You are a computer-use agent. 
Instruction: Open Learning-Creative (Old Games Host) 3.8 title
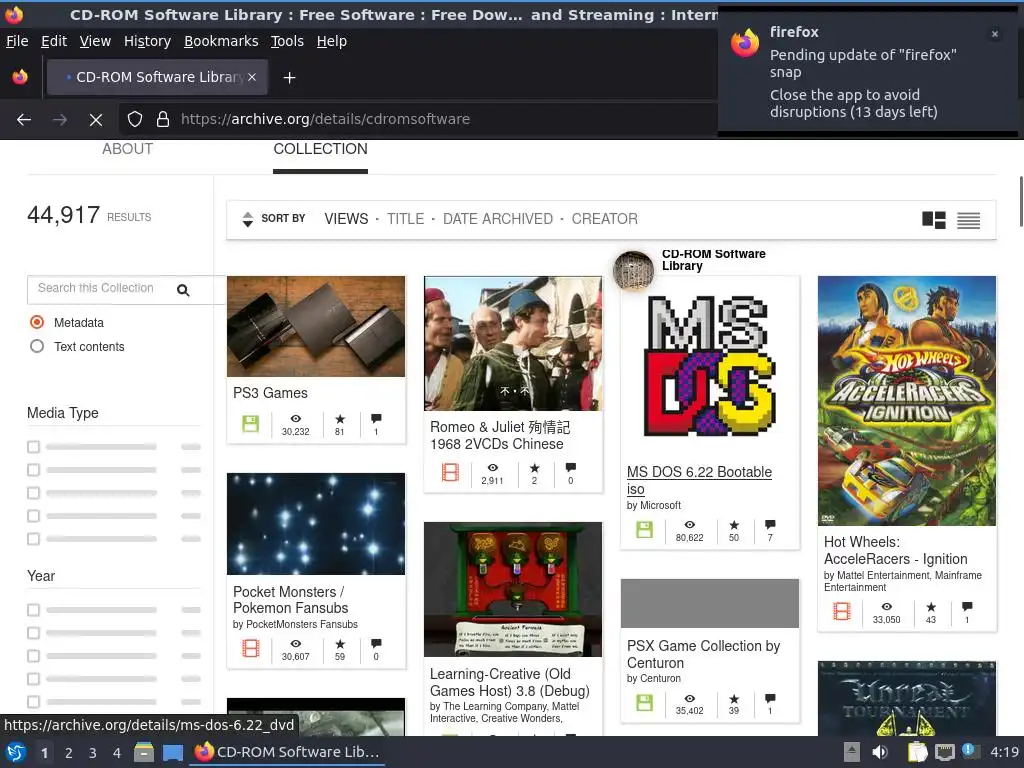coord(509,682)
